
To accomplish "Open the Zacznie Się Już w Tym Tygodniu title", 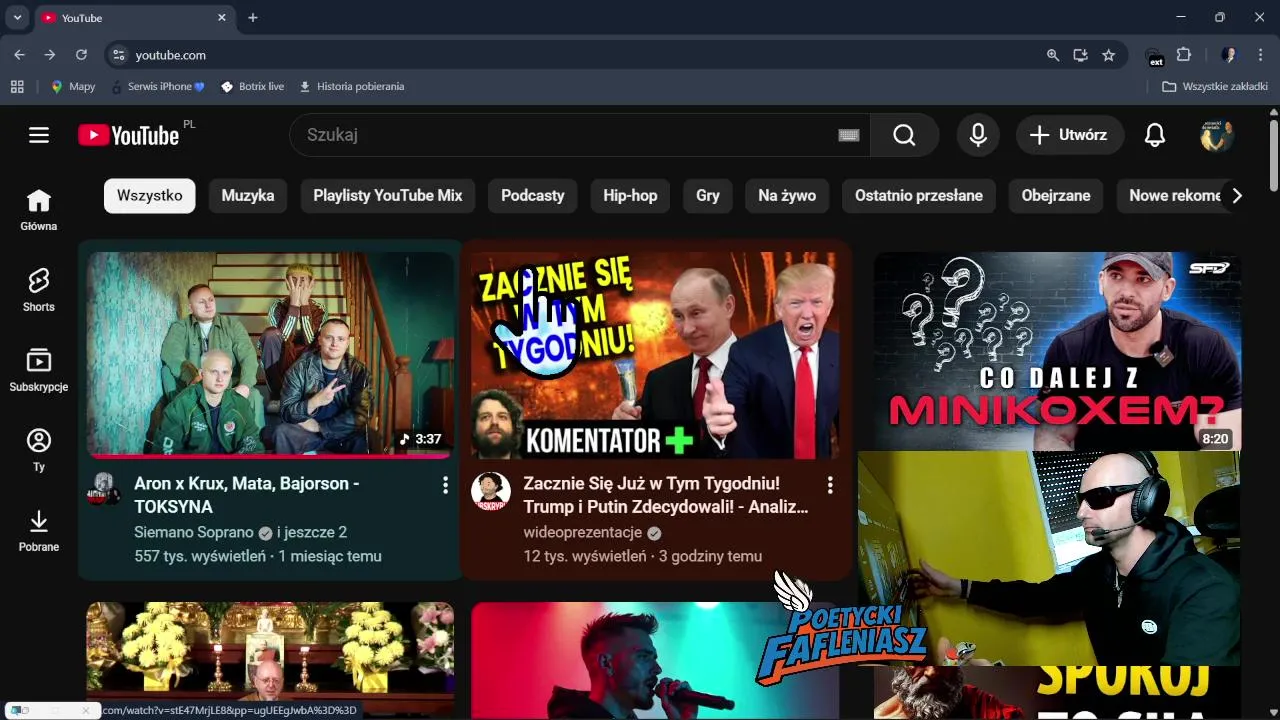I will tap(666, 495).
